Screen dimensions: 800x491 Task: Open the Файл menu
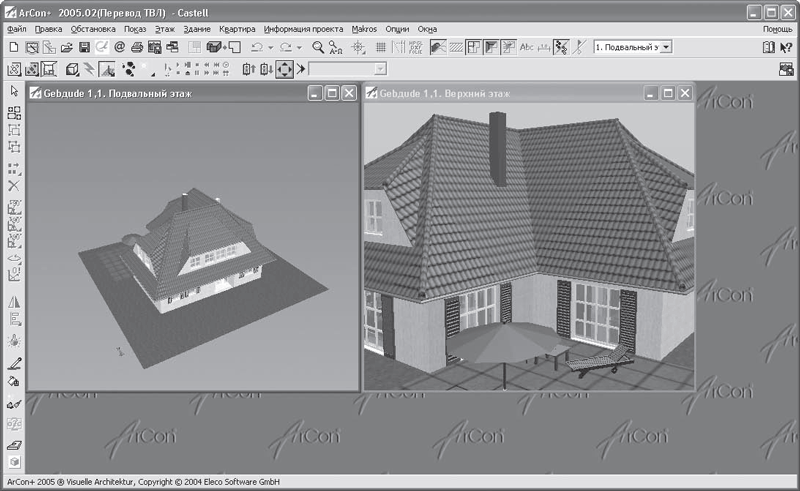point(15,29)
